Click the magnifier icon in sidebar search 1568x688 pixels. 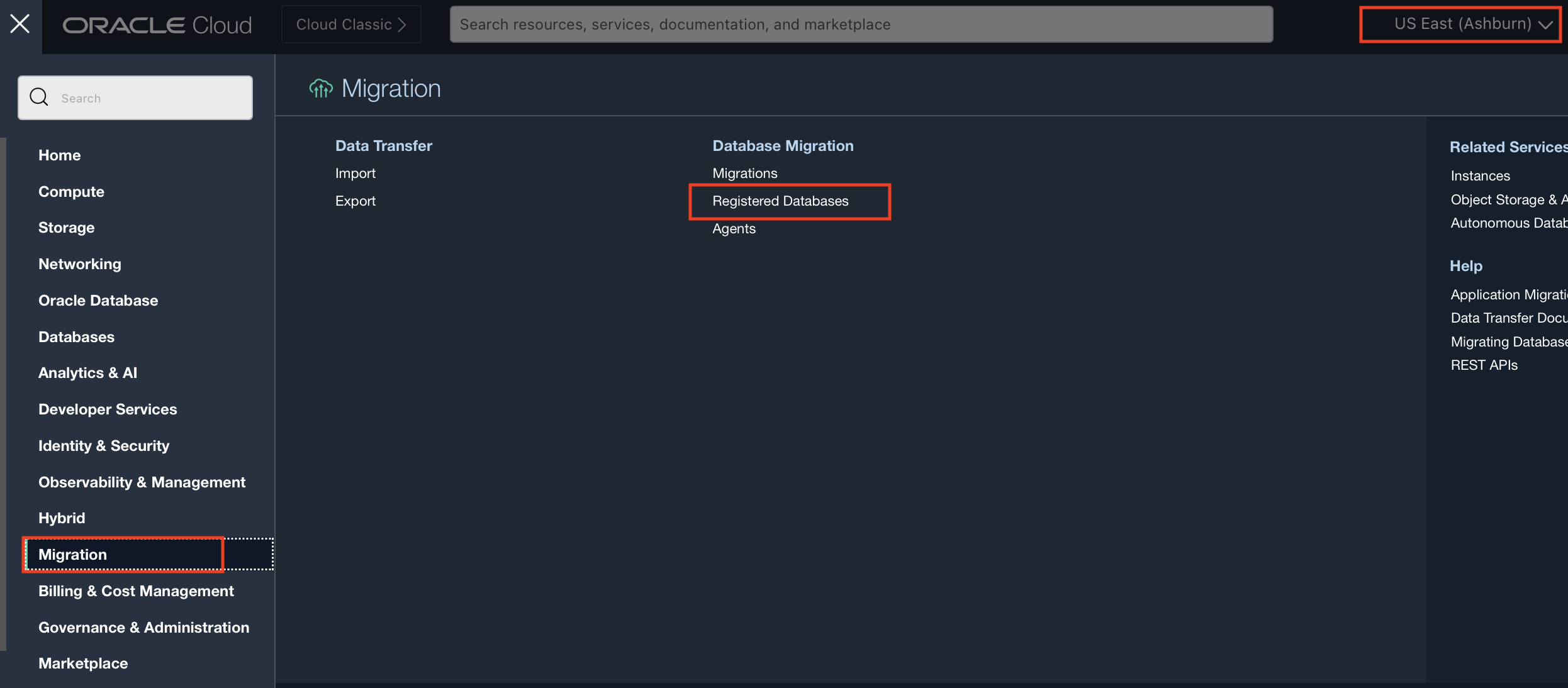click(39, 97)
